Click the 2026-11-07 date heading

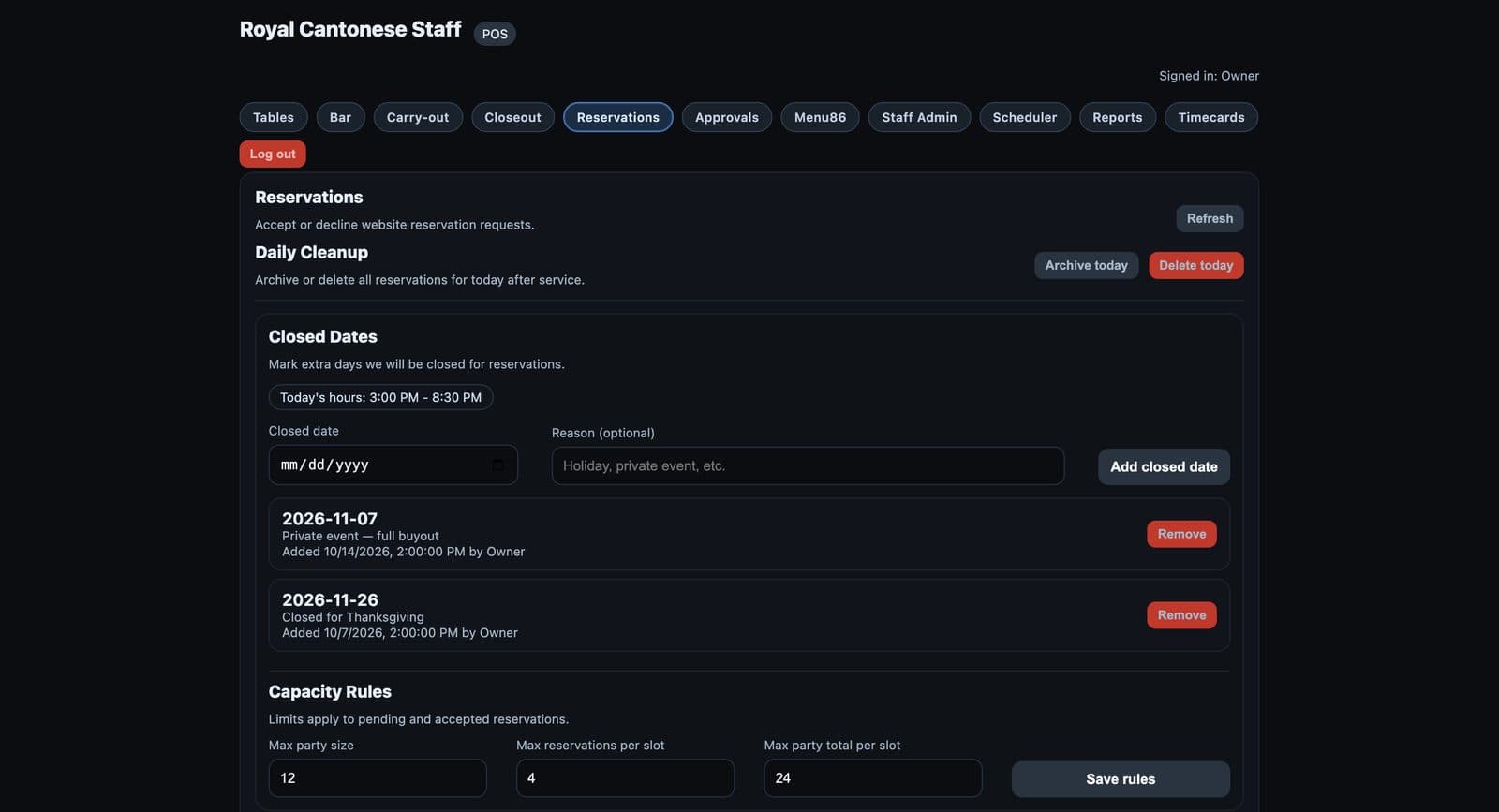[330, 519]
